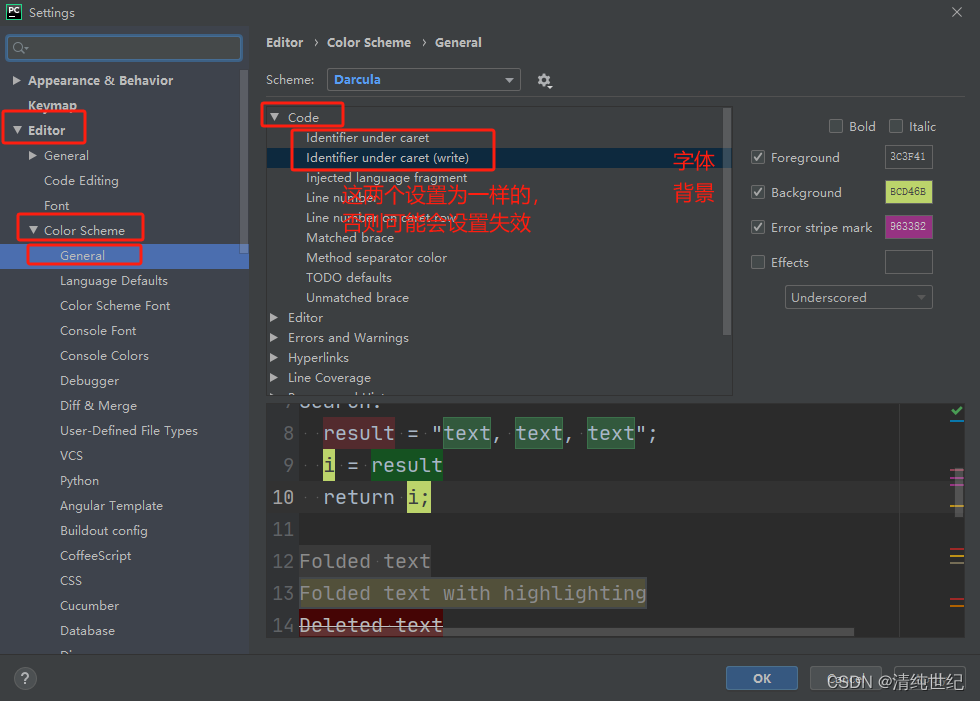
Task: Open CSS color settings
Action: [71, 580]
